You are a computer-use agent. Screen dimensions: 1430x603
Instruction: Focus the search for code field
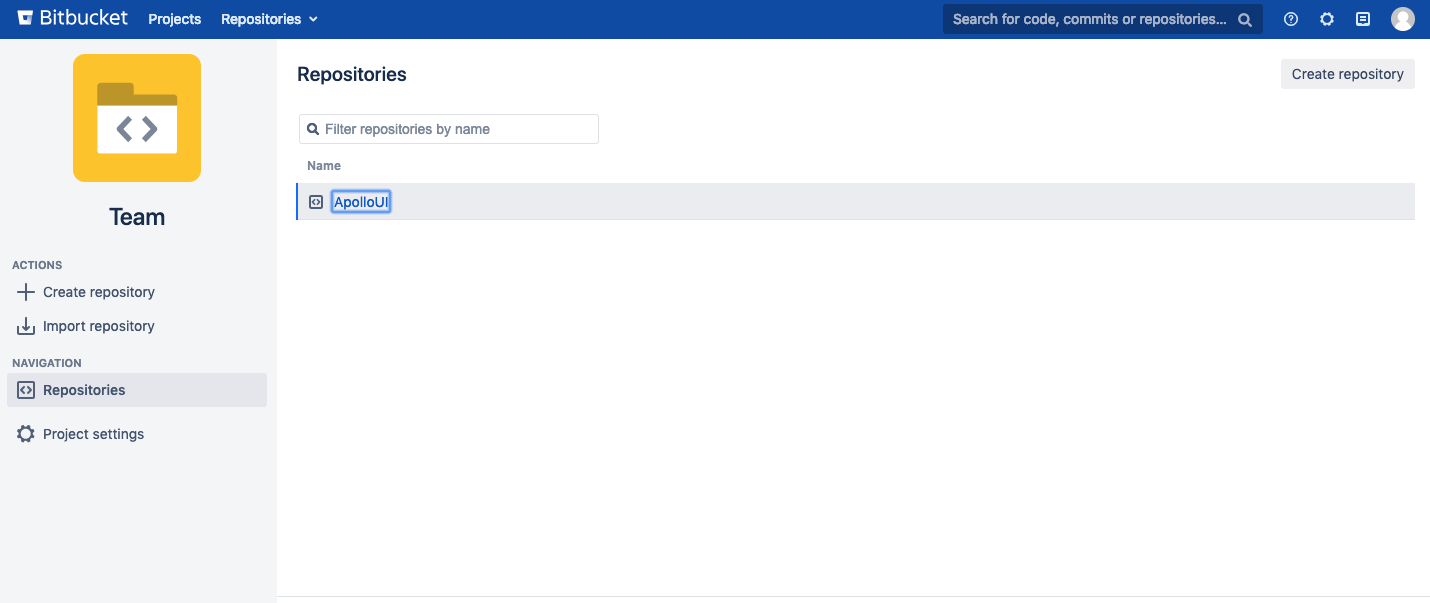pos(1088,19)
